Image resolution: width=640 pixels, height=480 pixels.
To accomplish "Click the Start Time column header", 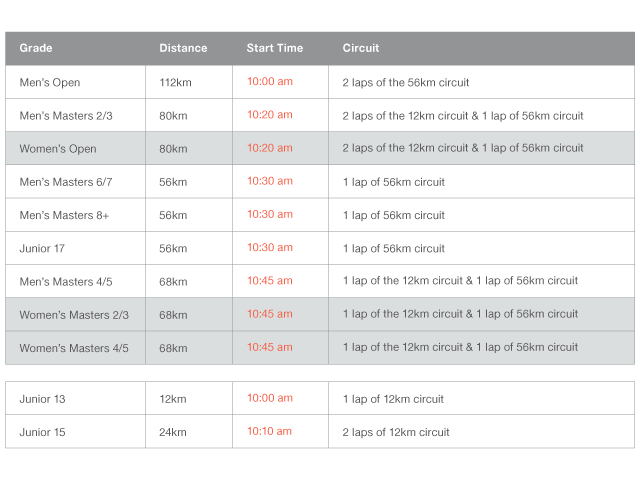I will [x=274, y=48].
